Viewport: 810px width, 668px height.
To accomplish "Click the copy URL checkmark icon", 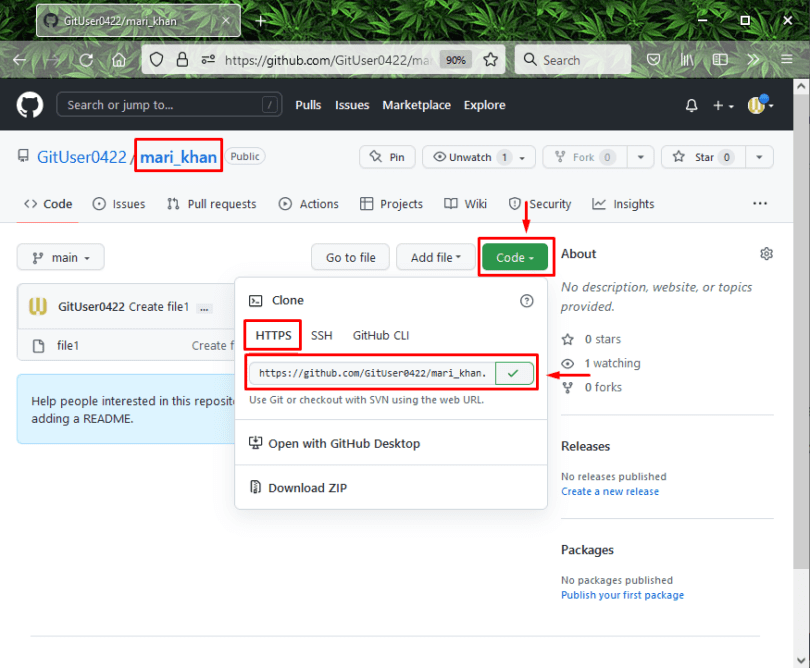I will pos(513,373).
